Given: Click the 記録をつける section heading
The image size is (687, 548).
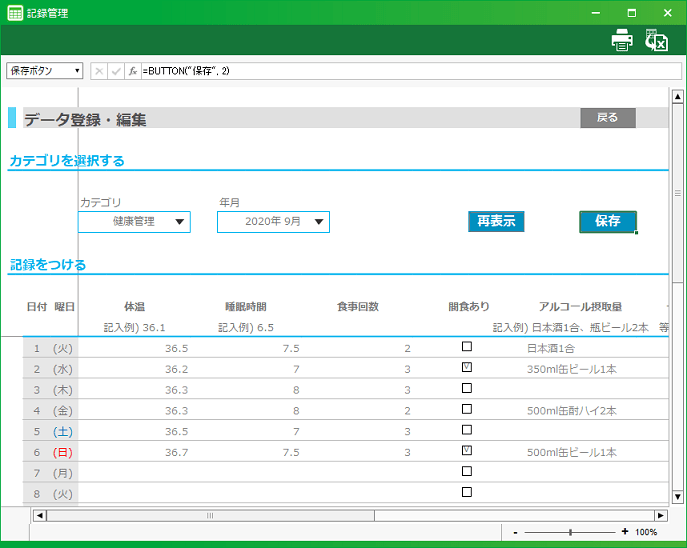Looking at the screenshot, I should point(48,265).
